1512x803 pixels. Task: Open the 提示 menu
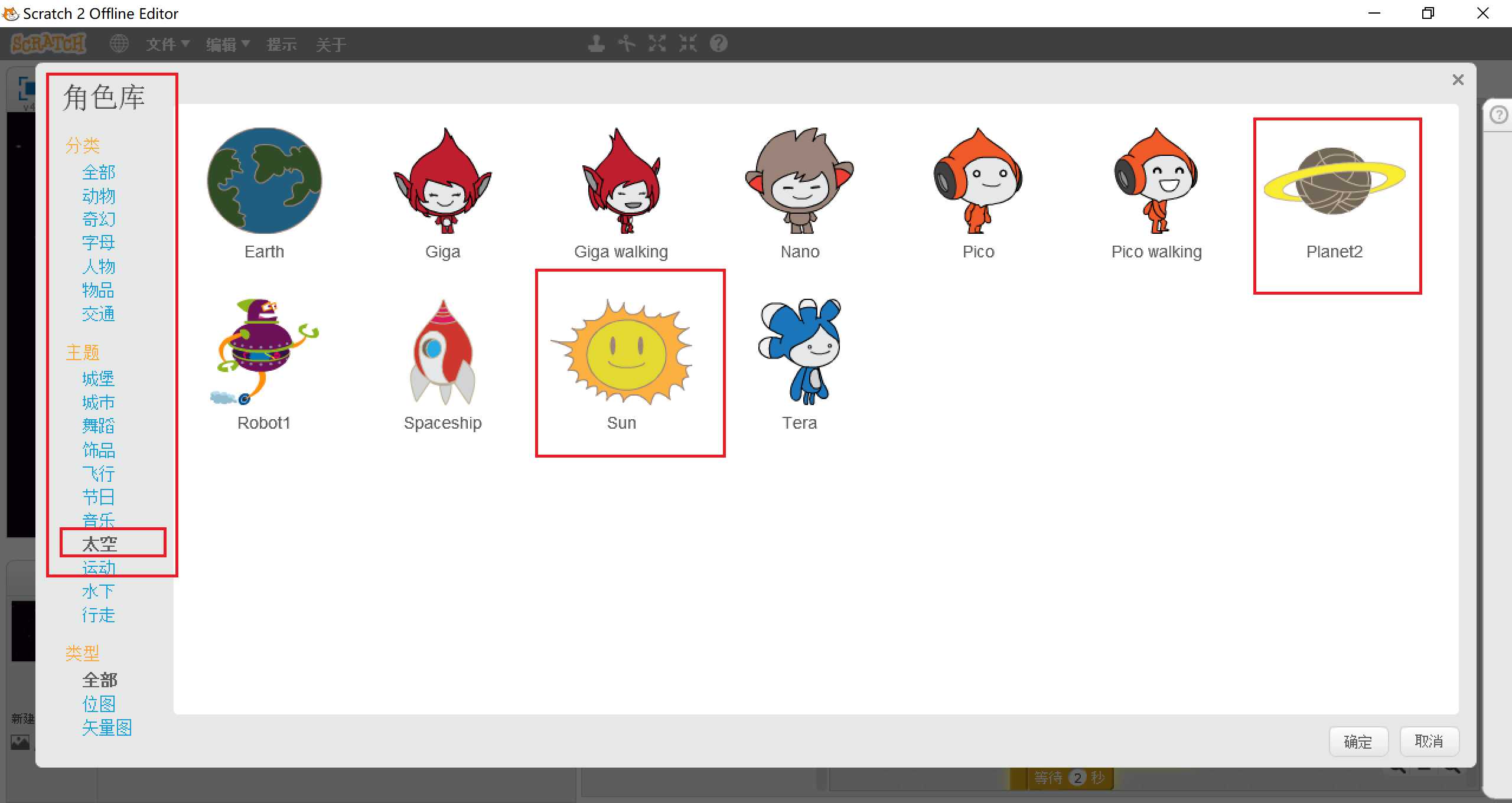[x=281, y=44]
